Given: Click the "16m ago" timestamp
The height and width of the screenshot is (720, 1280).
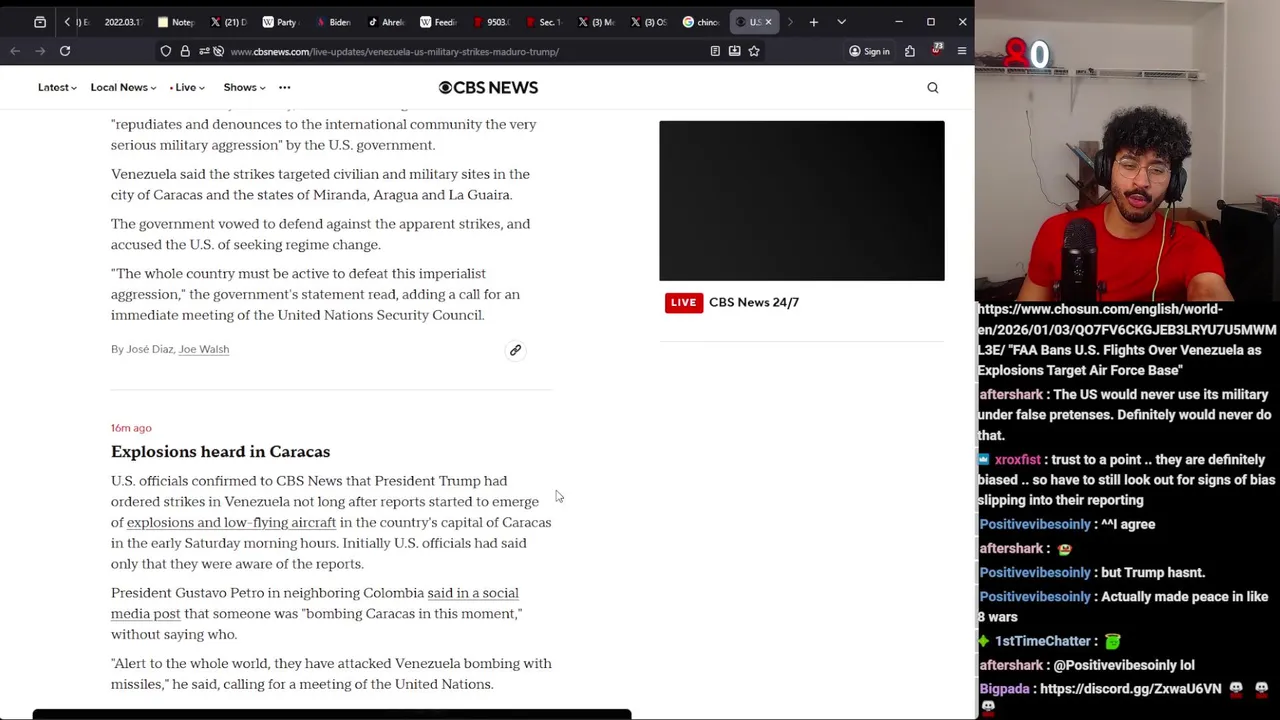Looking at the screenshot, I should [131, 428].
